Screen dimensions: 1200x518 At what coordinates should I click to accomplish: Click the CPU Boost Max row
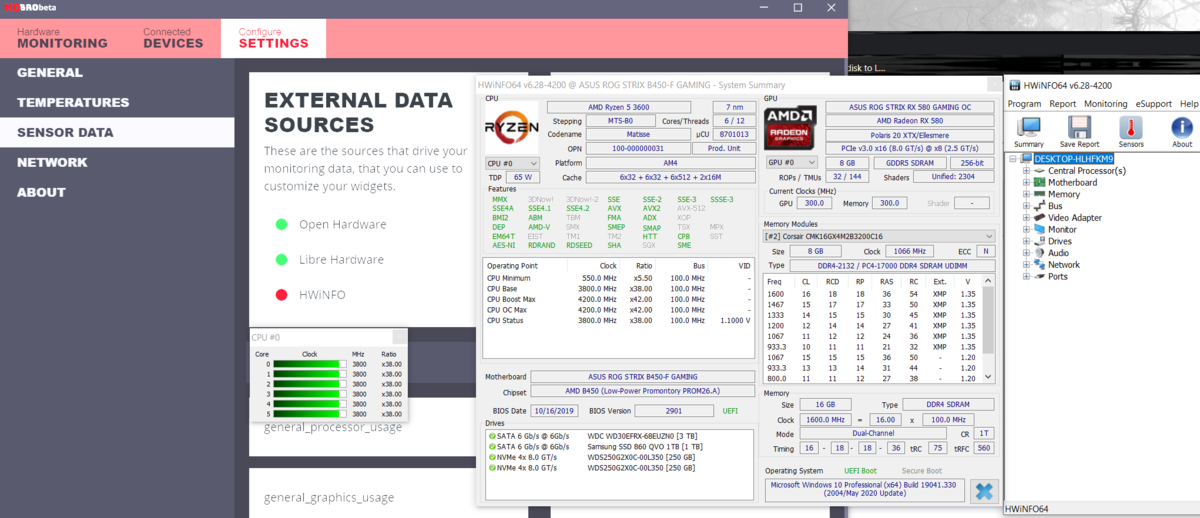(619, 299)
